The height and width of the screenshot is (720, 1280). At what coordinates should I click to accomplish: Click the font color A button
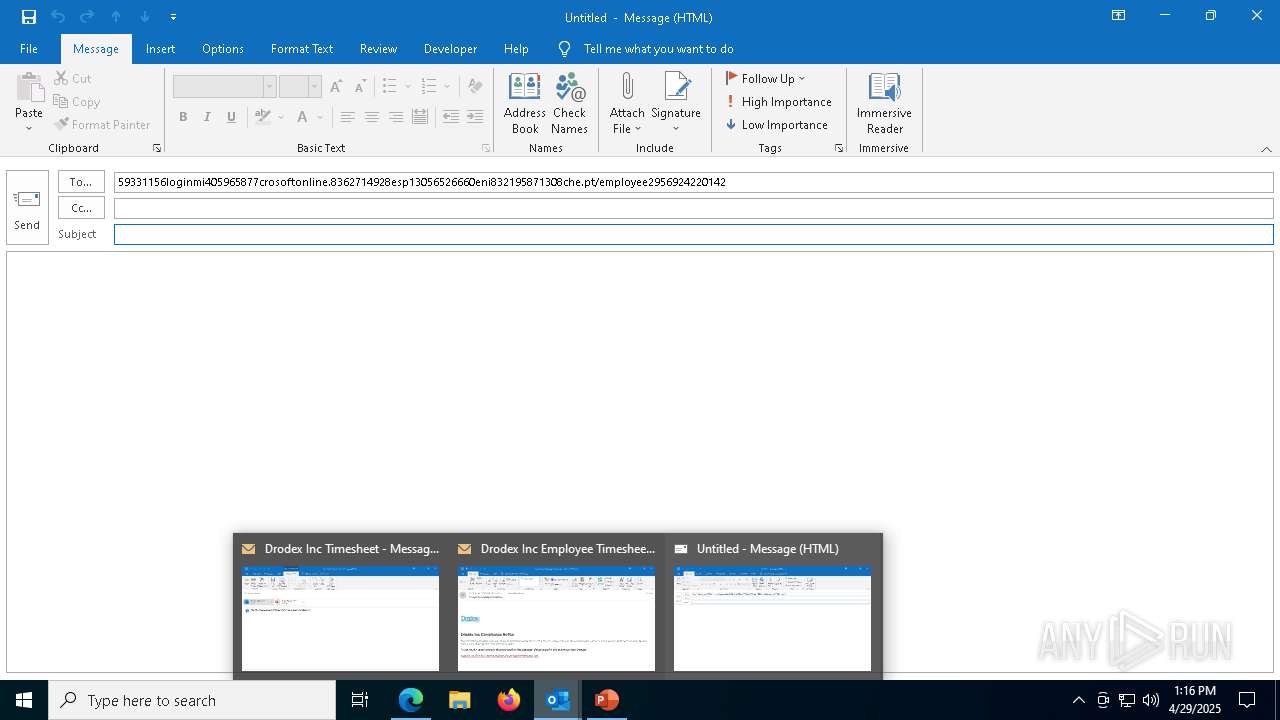[x=302, y=117]
